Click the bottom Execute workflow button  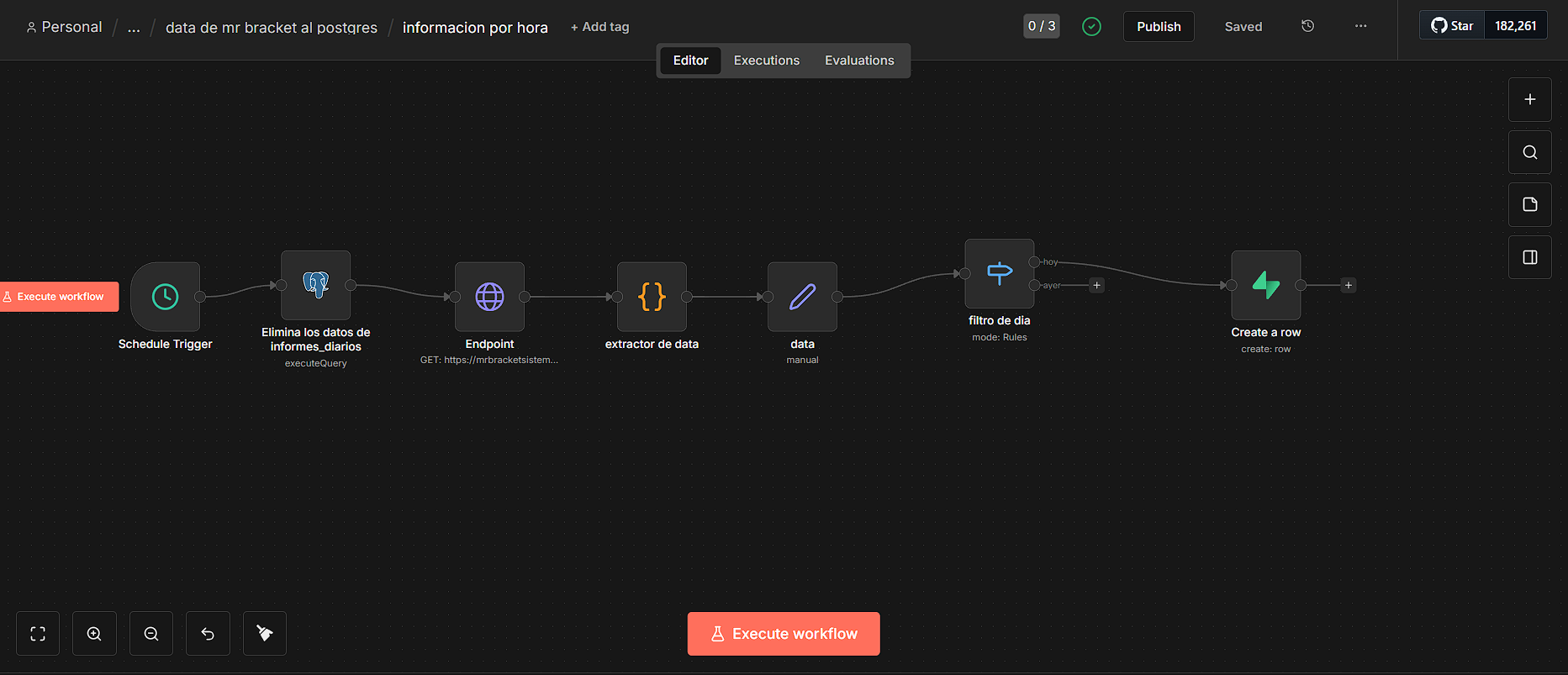point(784,634)
